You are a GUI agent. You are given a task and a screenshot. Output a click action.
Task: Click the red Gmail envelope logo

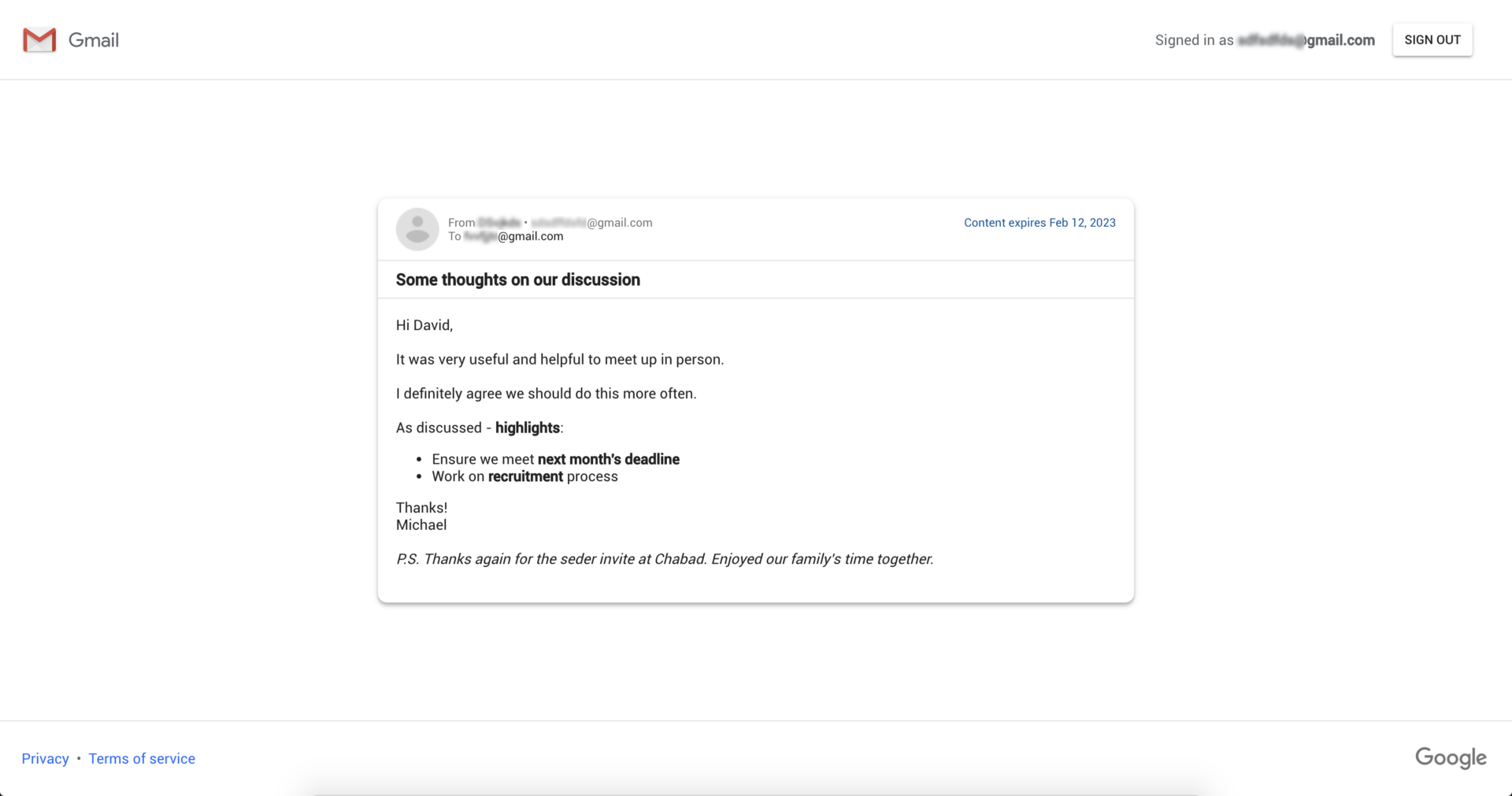(39, 40)
